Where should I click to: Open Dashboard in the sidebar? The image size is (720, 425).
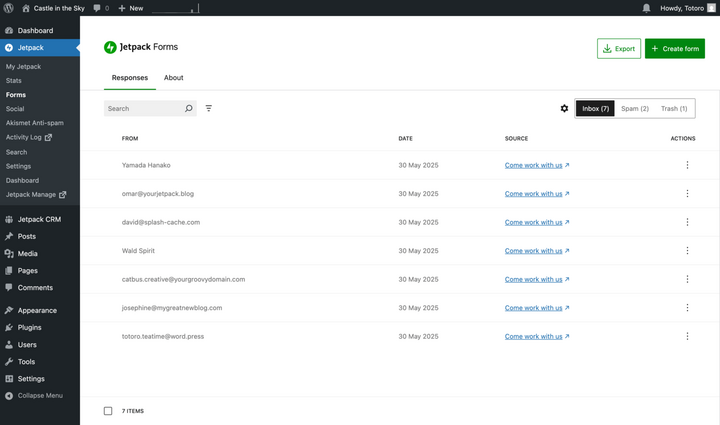[x=39, y=31]
